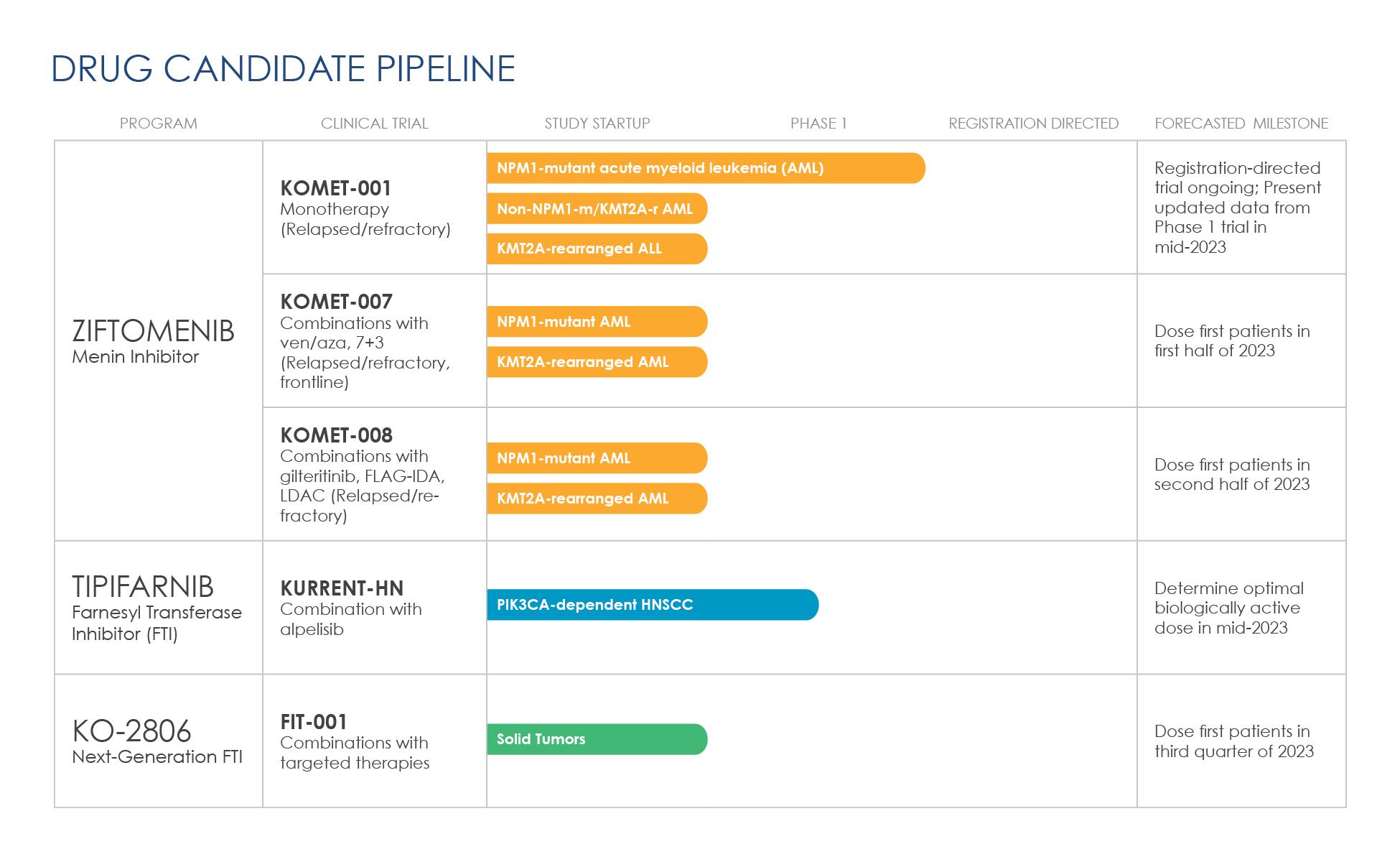Viewport: 1400px width, 862px height.
Task: Click KMT2A-rearranged AML bar in KOMET-008 row
Action: click(x=596, y=499)
